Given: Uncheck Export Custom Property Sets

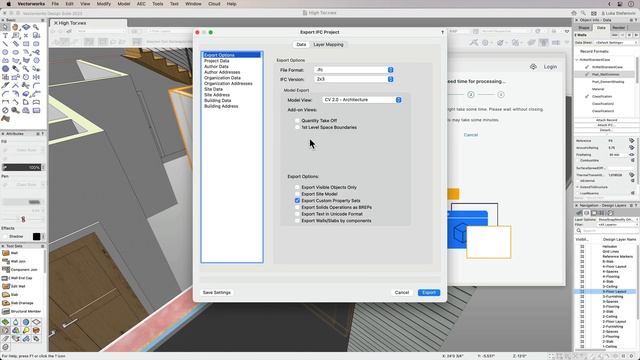Looking at the screenshot, I should pos(297,200).
